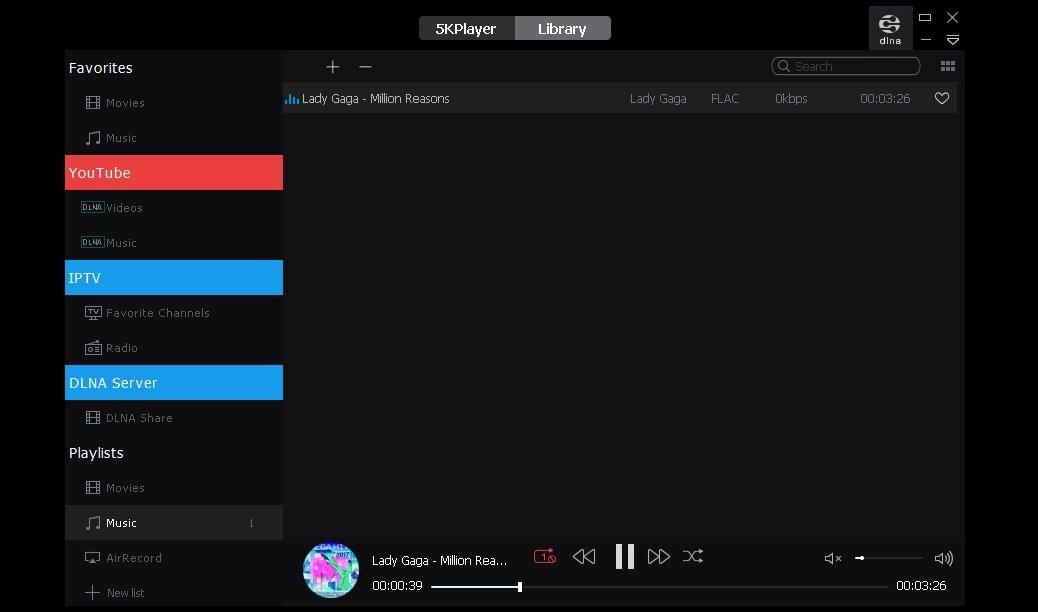Expand the DLNA Server section

coord(112,382)
